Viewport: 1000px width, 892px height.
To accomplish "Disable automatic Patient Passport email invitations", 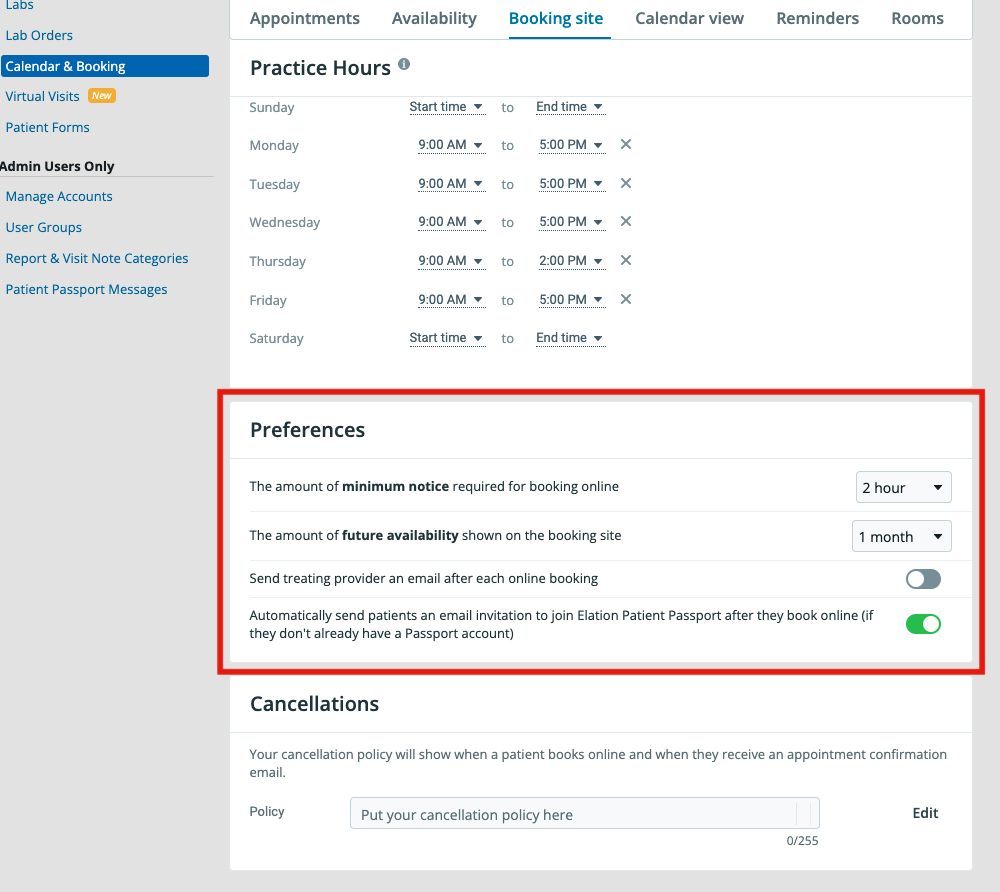I will coord(922,623).
